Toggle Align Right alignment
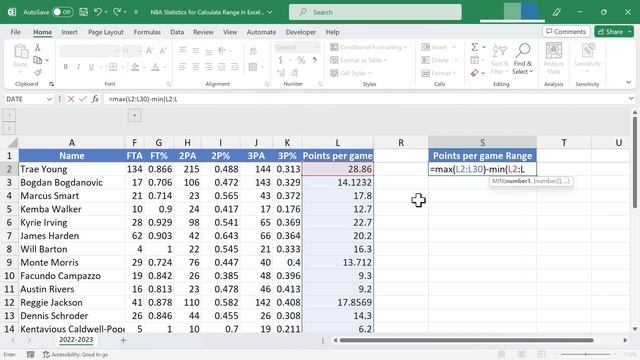 209,67
